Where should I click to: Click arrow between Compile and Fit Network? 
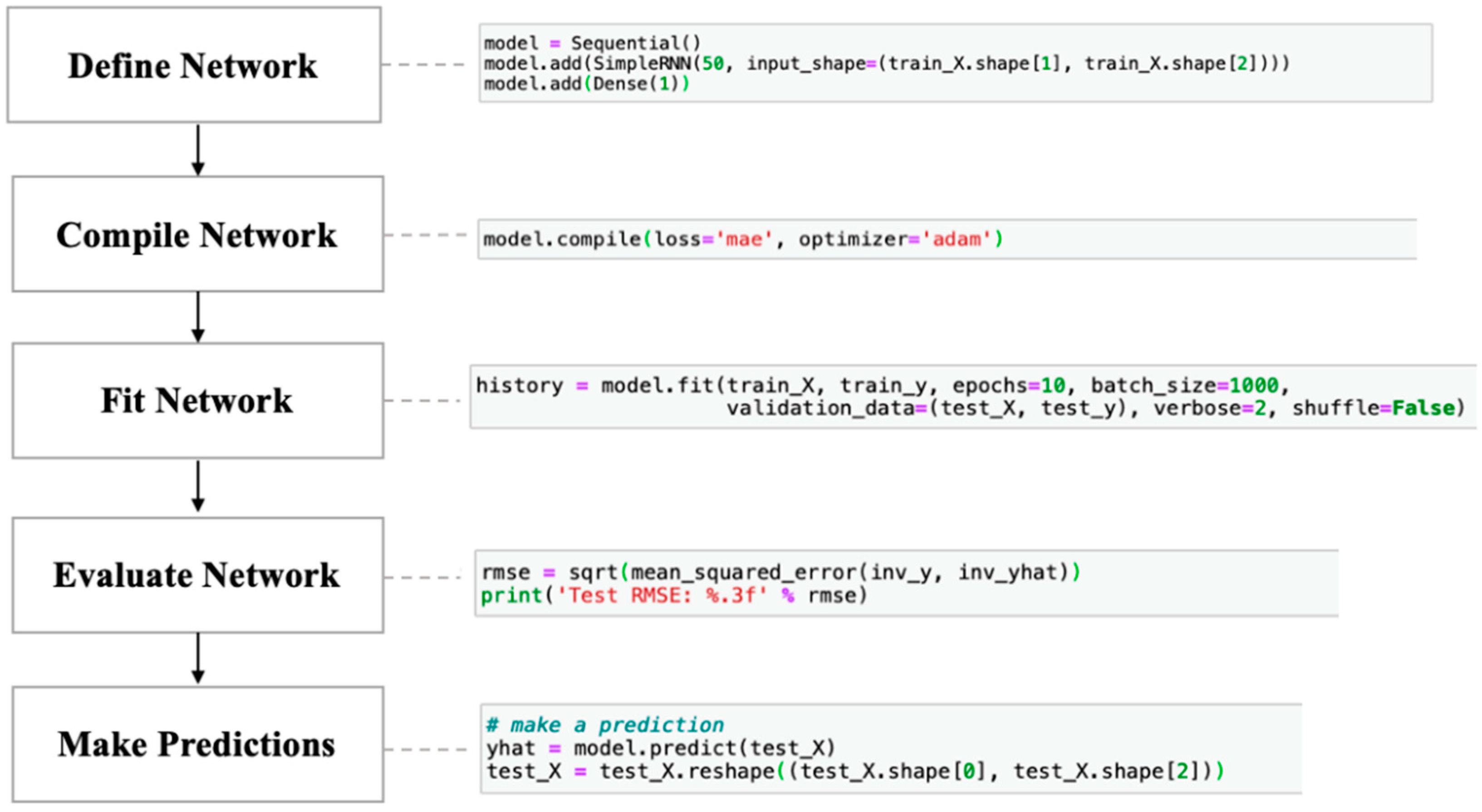coord(198,317)
